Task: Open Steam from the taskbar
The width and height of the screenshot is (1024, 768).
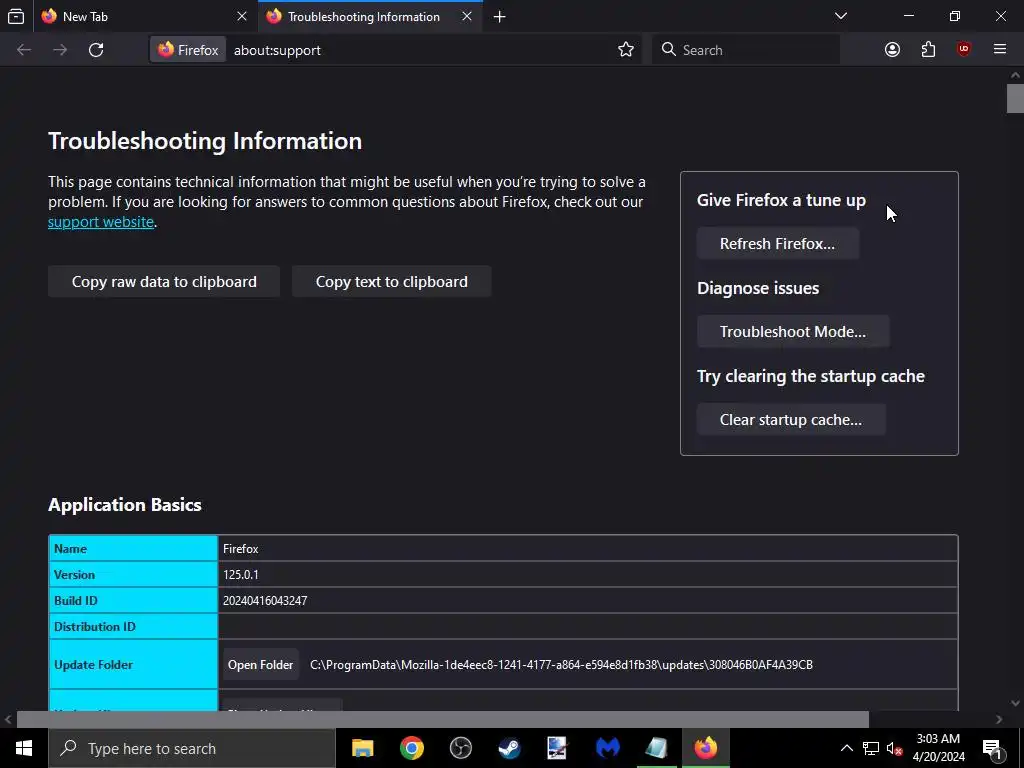Action: coord(509,748)
